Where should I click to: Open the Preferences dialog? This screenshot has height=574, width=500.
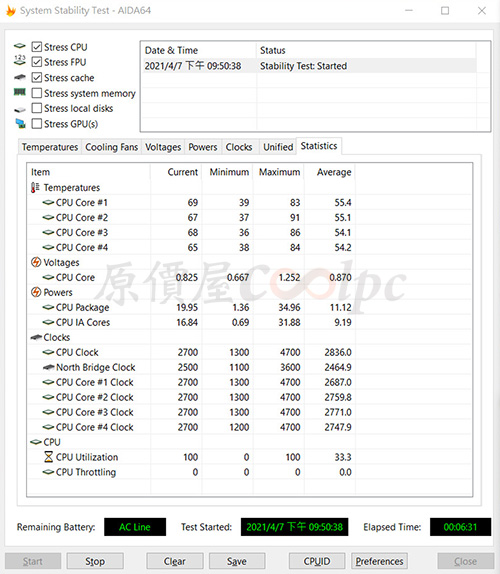click(379, 561)
